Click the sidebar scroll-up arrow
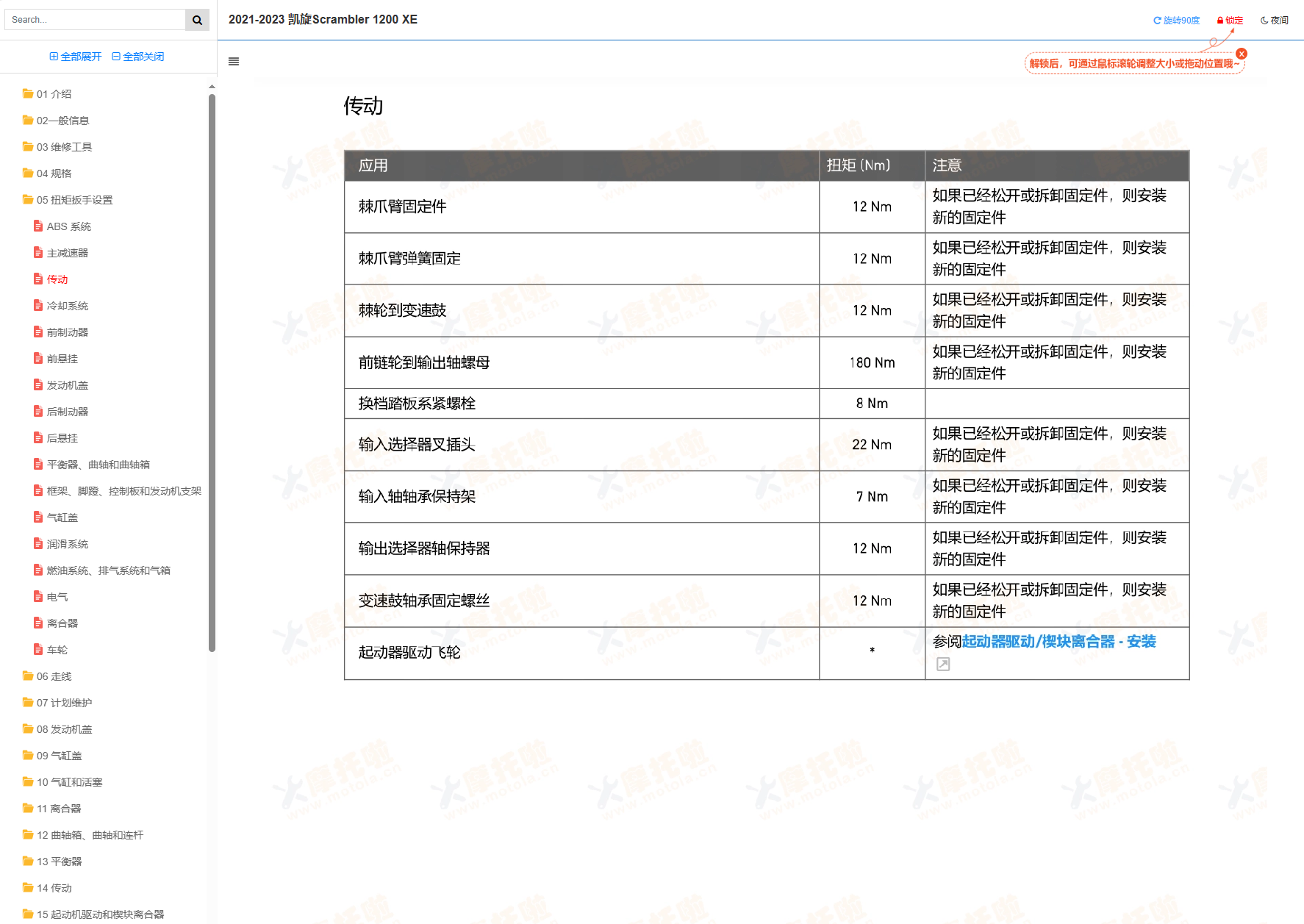 (x=212, y=87)
